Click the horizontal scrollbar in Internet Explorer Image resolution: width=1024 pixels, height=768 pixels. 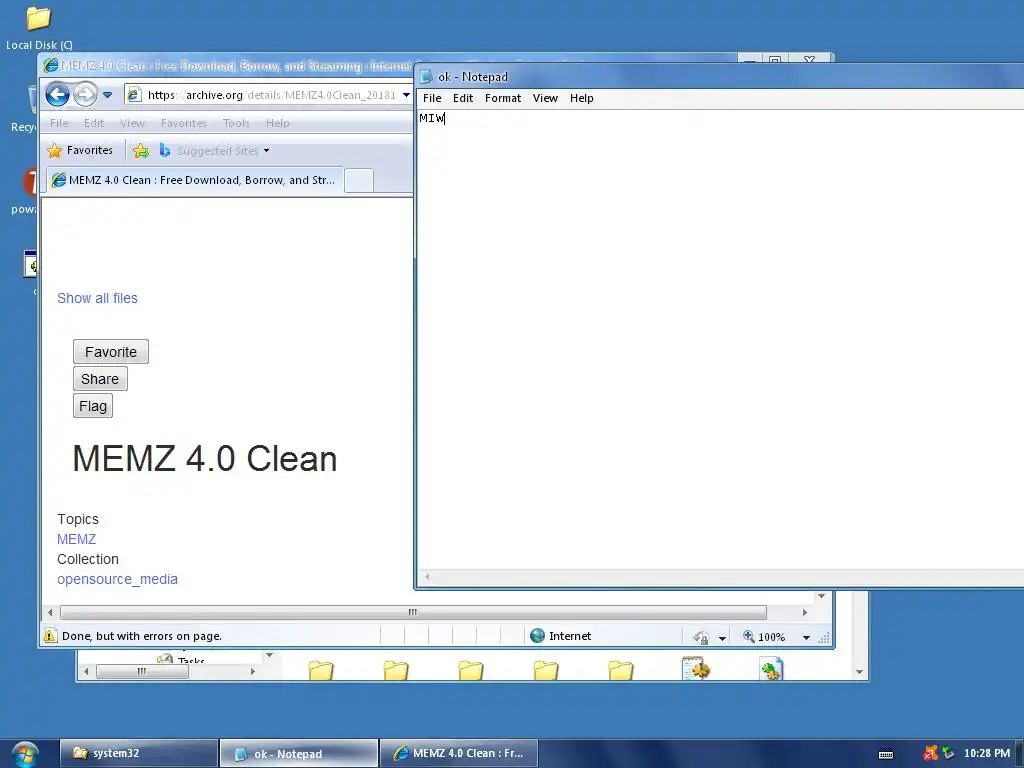pos(413,613)
